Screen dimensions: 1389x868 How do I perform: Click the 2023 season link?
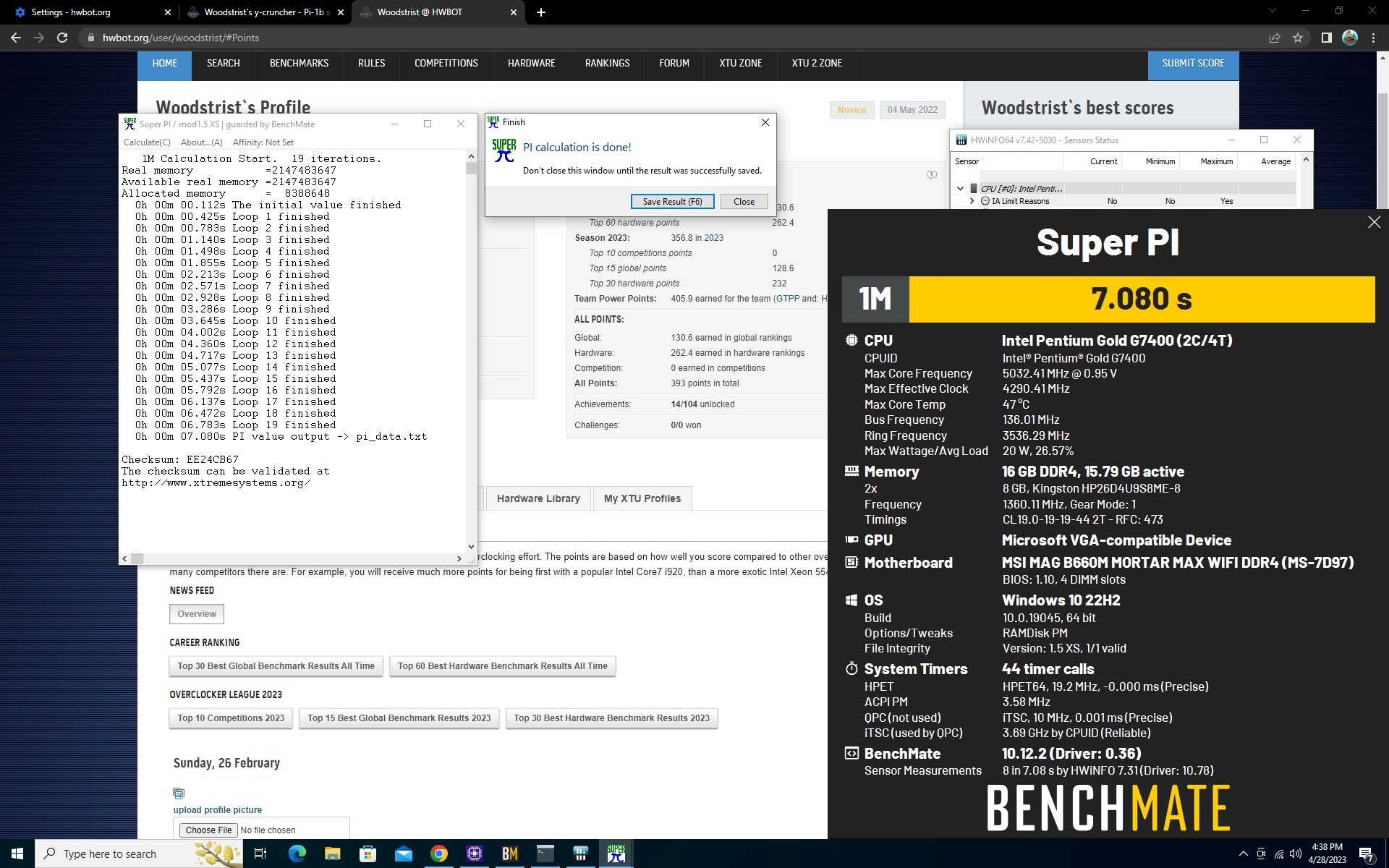(x=713, y=238)
